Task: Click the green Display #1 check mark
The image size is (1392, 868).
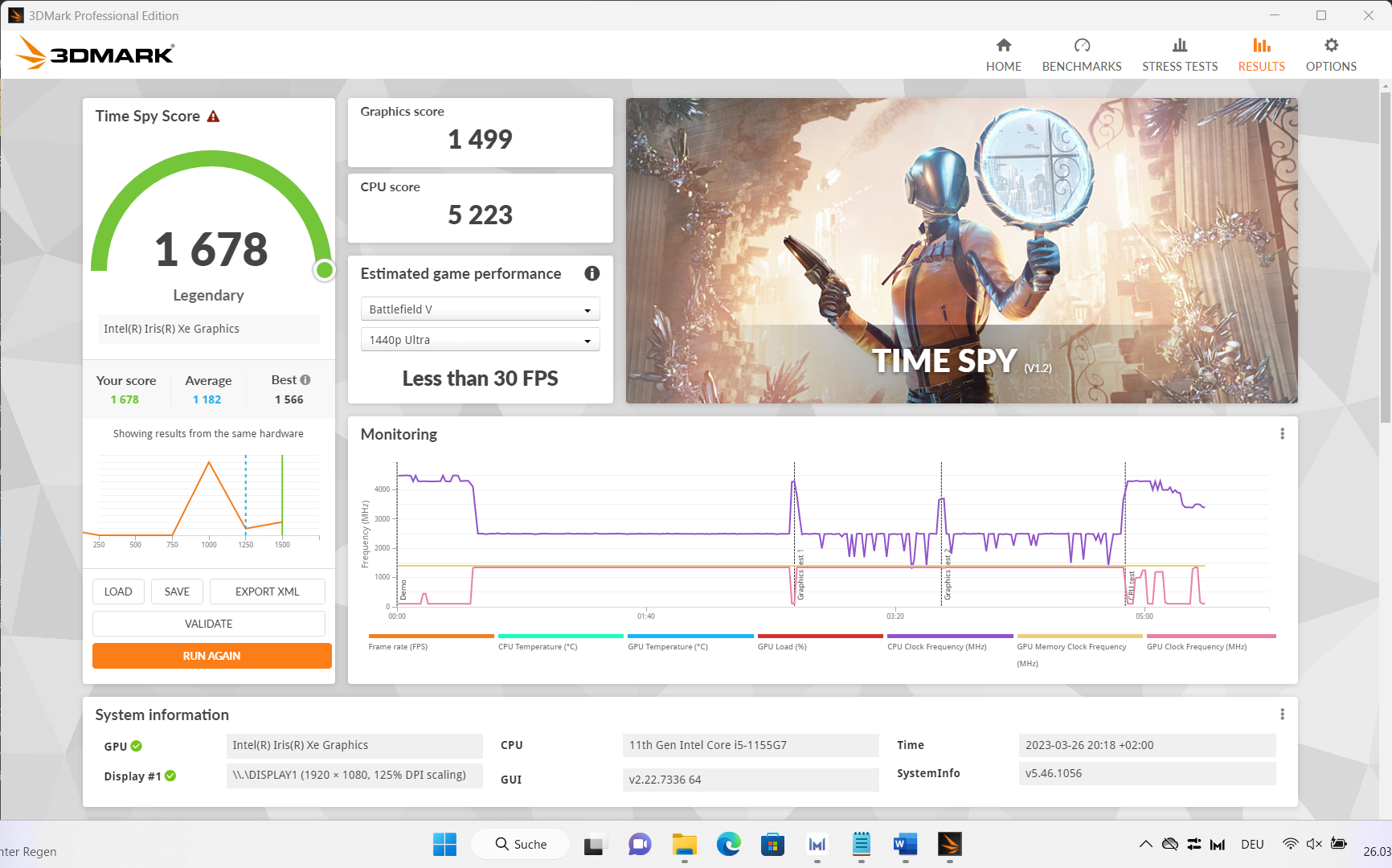Action: (x=170, y=776)
